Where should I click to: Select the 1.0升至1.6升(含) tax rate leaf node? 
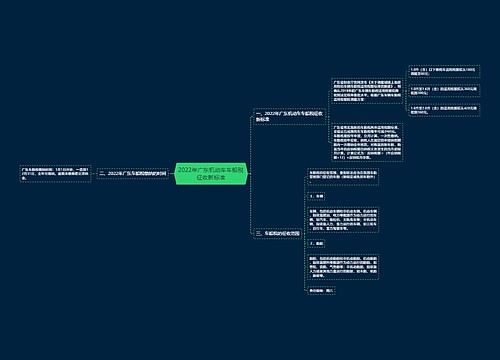pyautogui.click(x=444, y=91)
